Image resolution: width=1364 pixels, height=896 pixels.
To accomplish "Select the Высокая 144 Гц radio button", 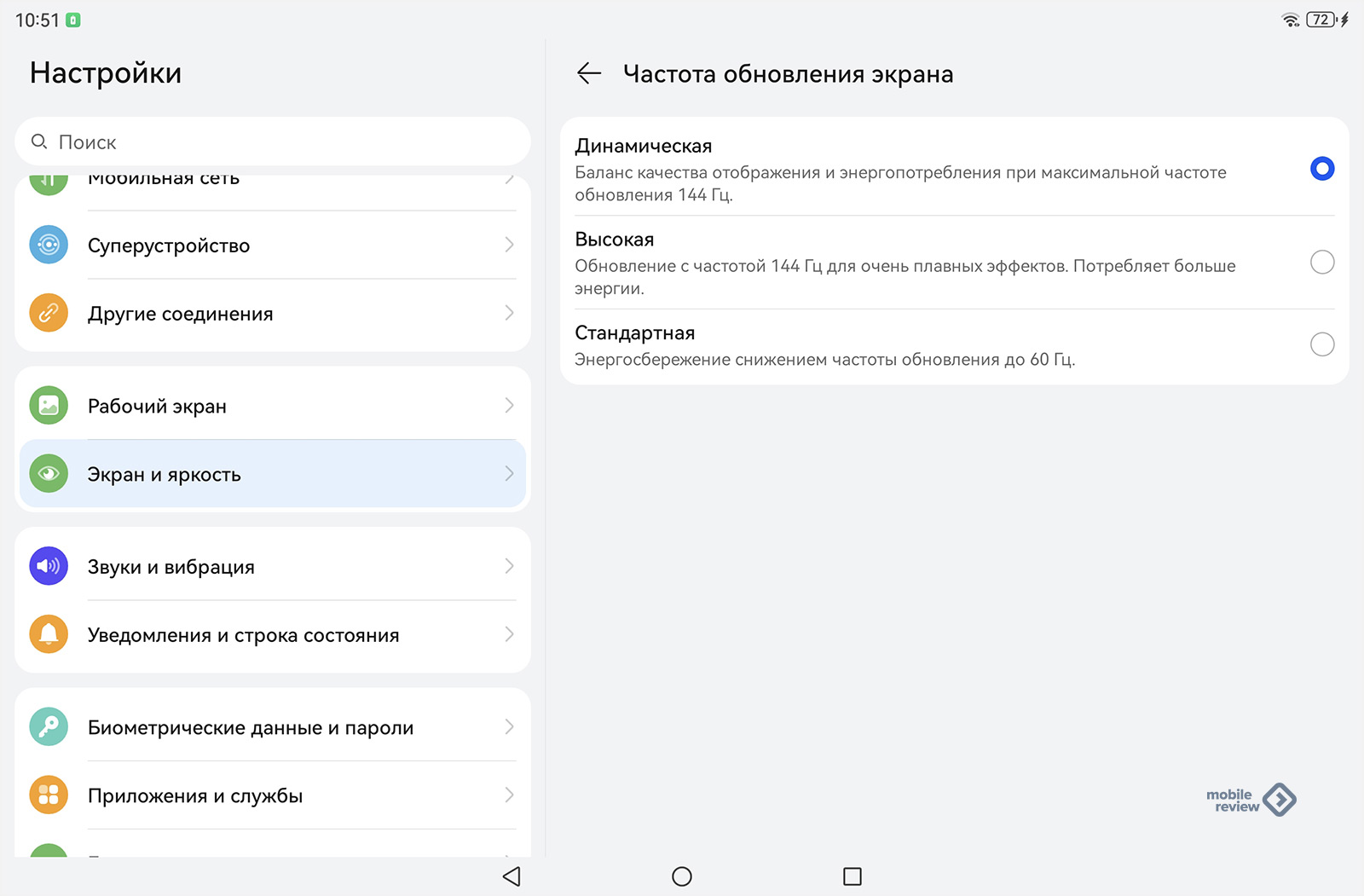I will (1321, 263).
